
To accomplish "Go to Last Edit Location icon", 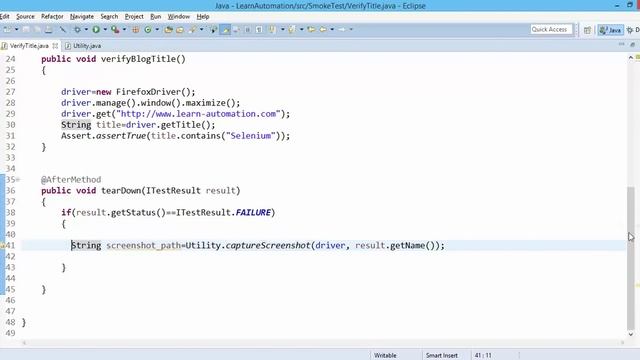I will pos(311,29).
